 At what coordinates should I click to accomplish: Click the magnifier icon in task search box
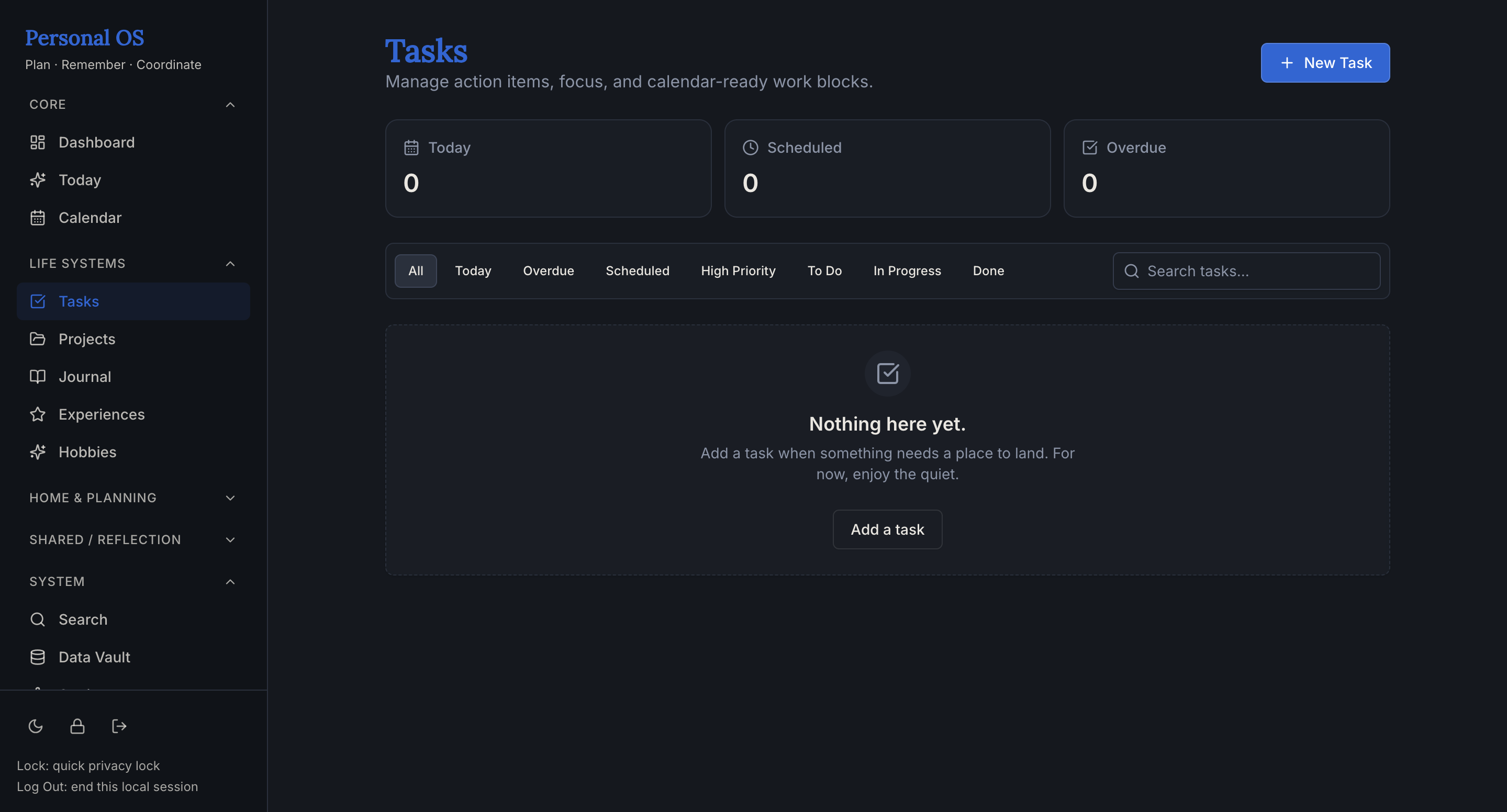point(1131,270)
